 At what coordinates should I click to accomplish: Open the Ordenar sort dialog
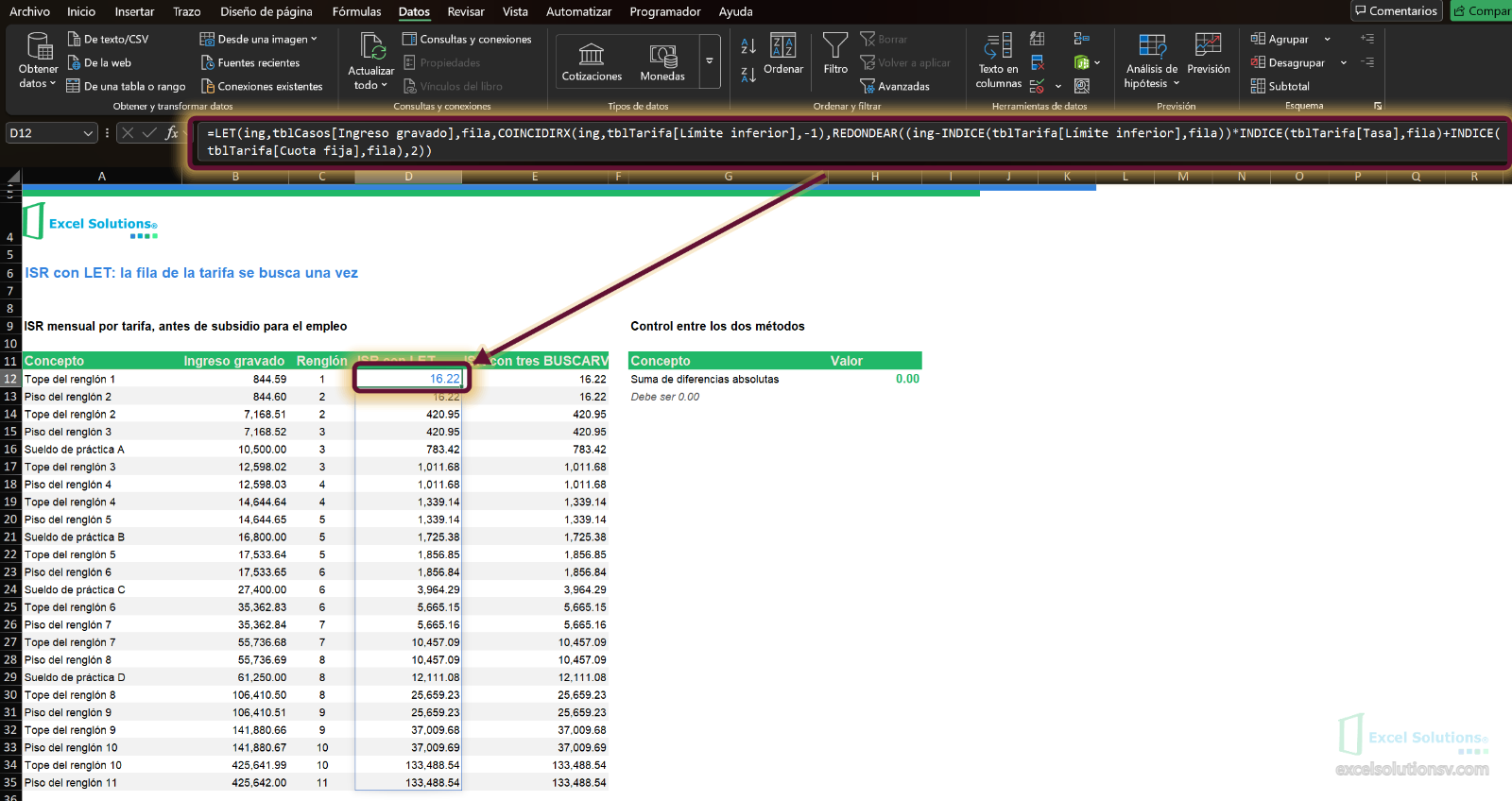coord(783,55)
